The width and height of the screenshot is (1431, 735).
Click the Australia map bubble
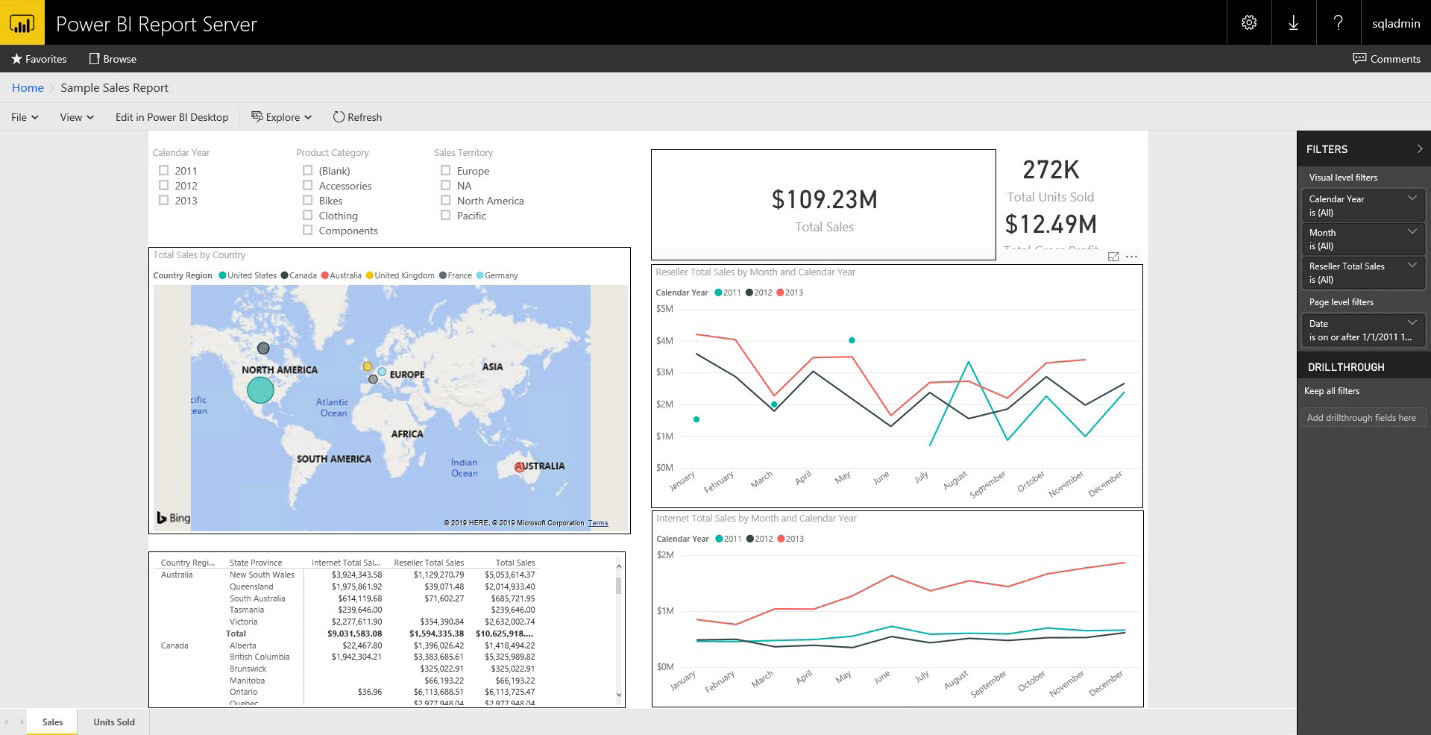[x=519, y=467]
